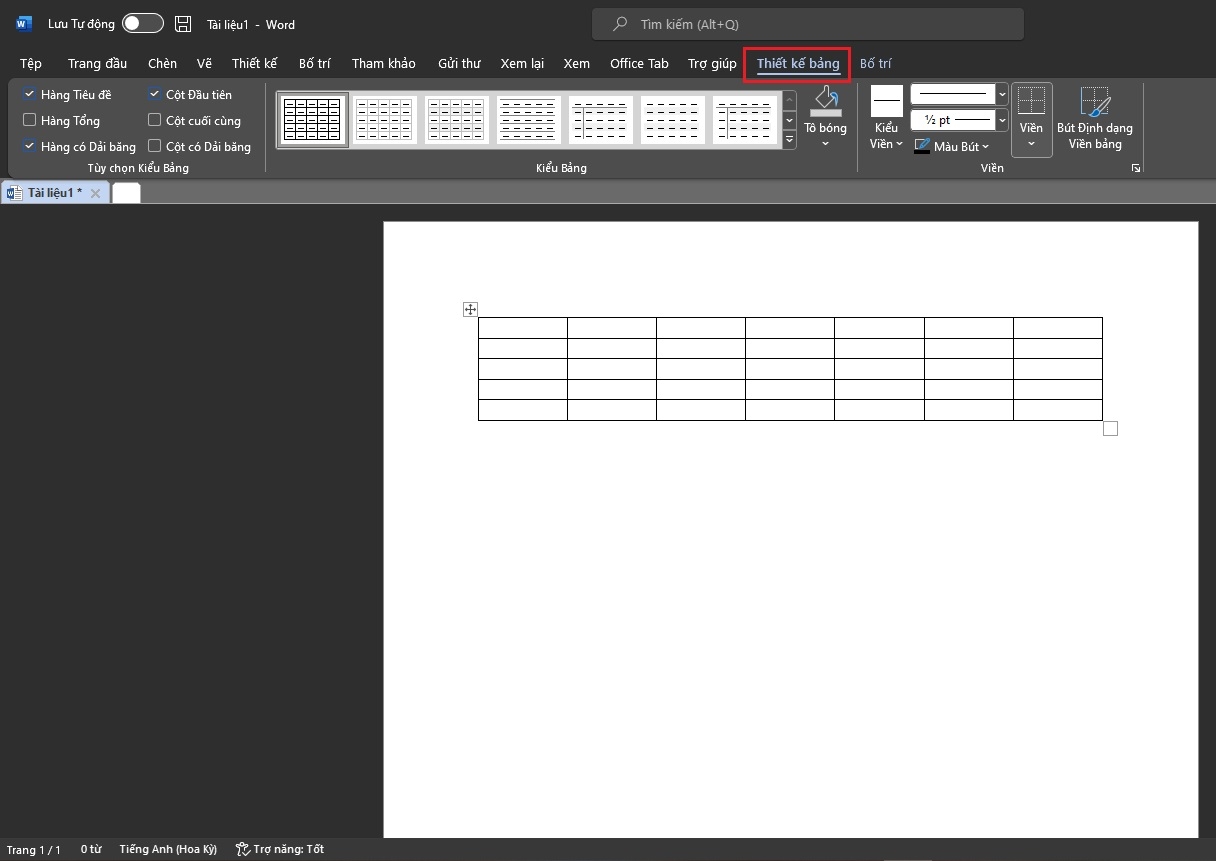
Task: Enable the Hàng Tổng checkbox
Action: 29,121
